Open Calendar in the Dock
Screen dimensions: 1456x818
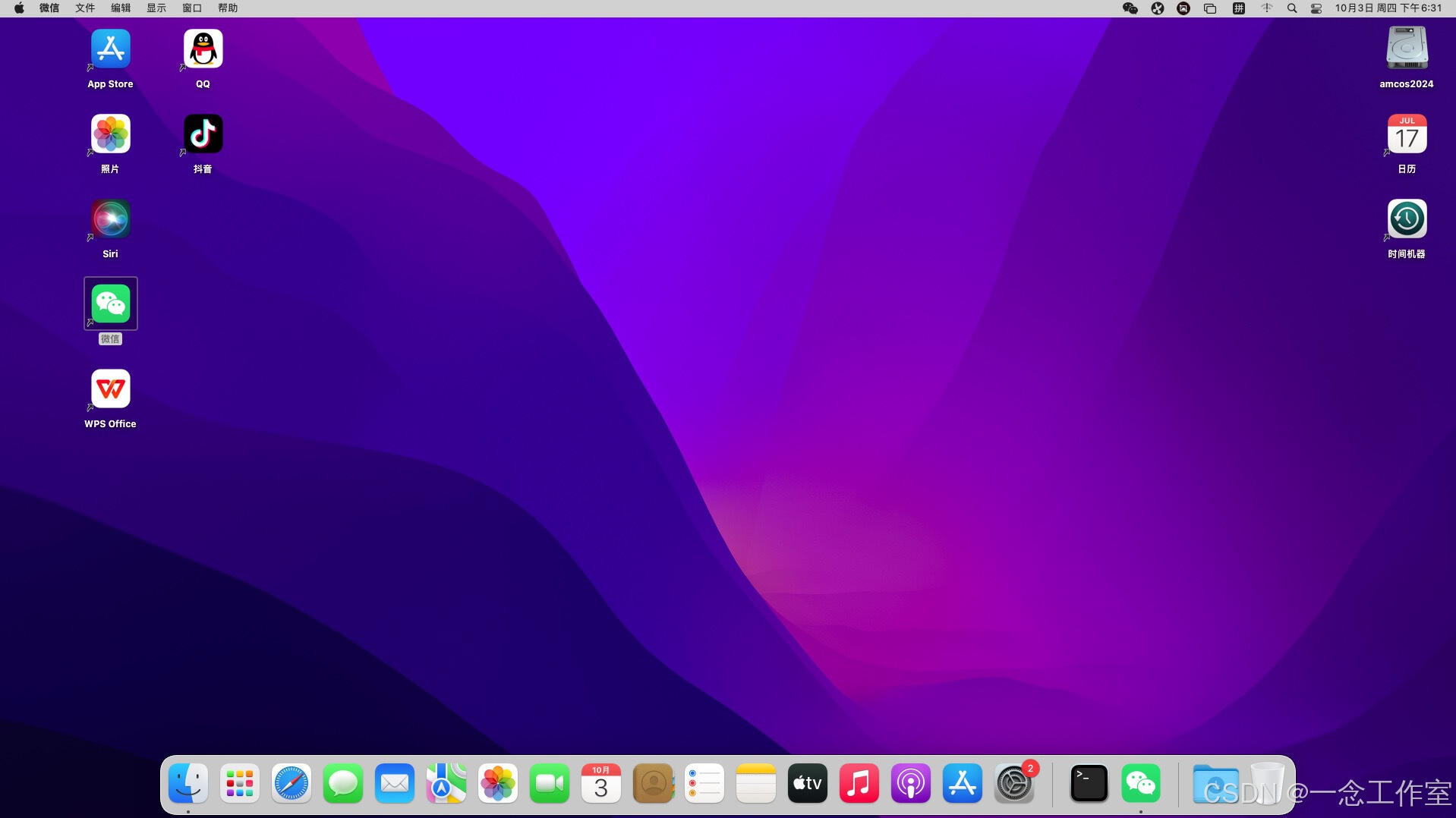(x=601, y=784)
